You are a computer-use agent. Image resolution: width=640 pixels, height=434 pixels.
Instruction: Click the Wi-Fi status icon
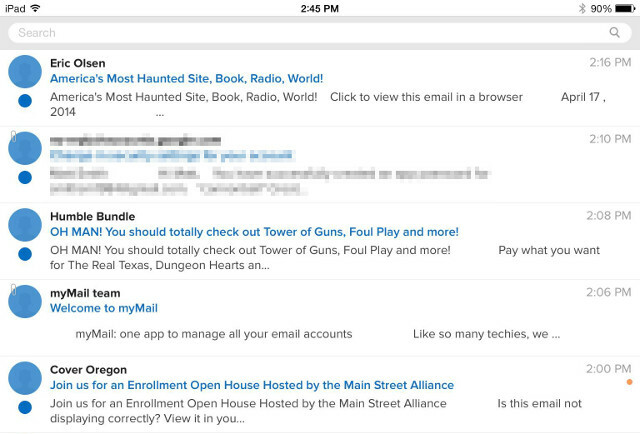[x=36, y=8]
